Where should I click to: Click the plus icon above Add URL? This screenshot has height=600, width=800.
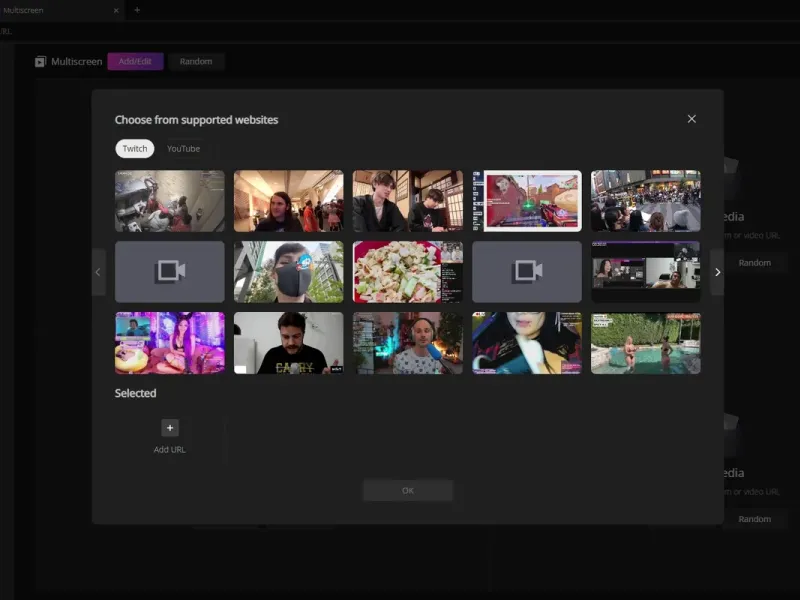(170, 428)
